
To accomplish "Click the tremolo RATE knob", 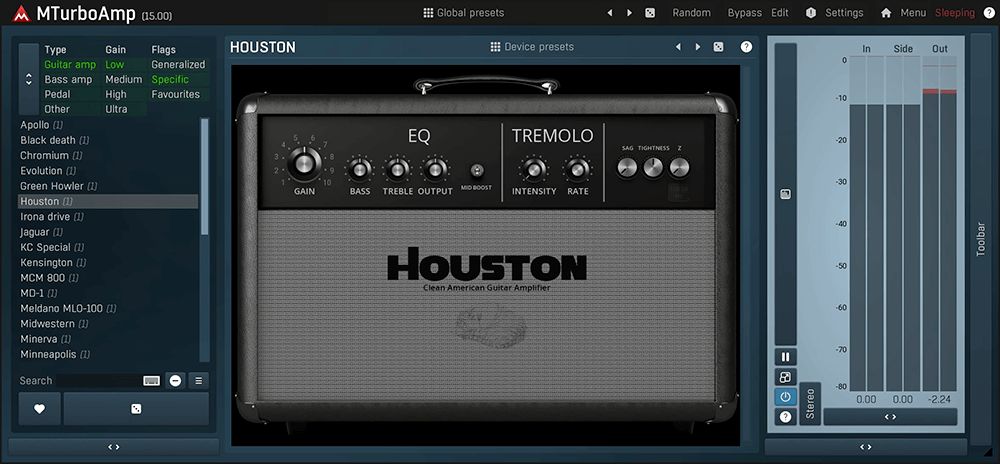I will click(x=577, y=170).
